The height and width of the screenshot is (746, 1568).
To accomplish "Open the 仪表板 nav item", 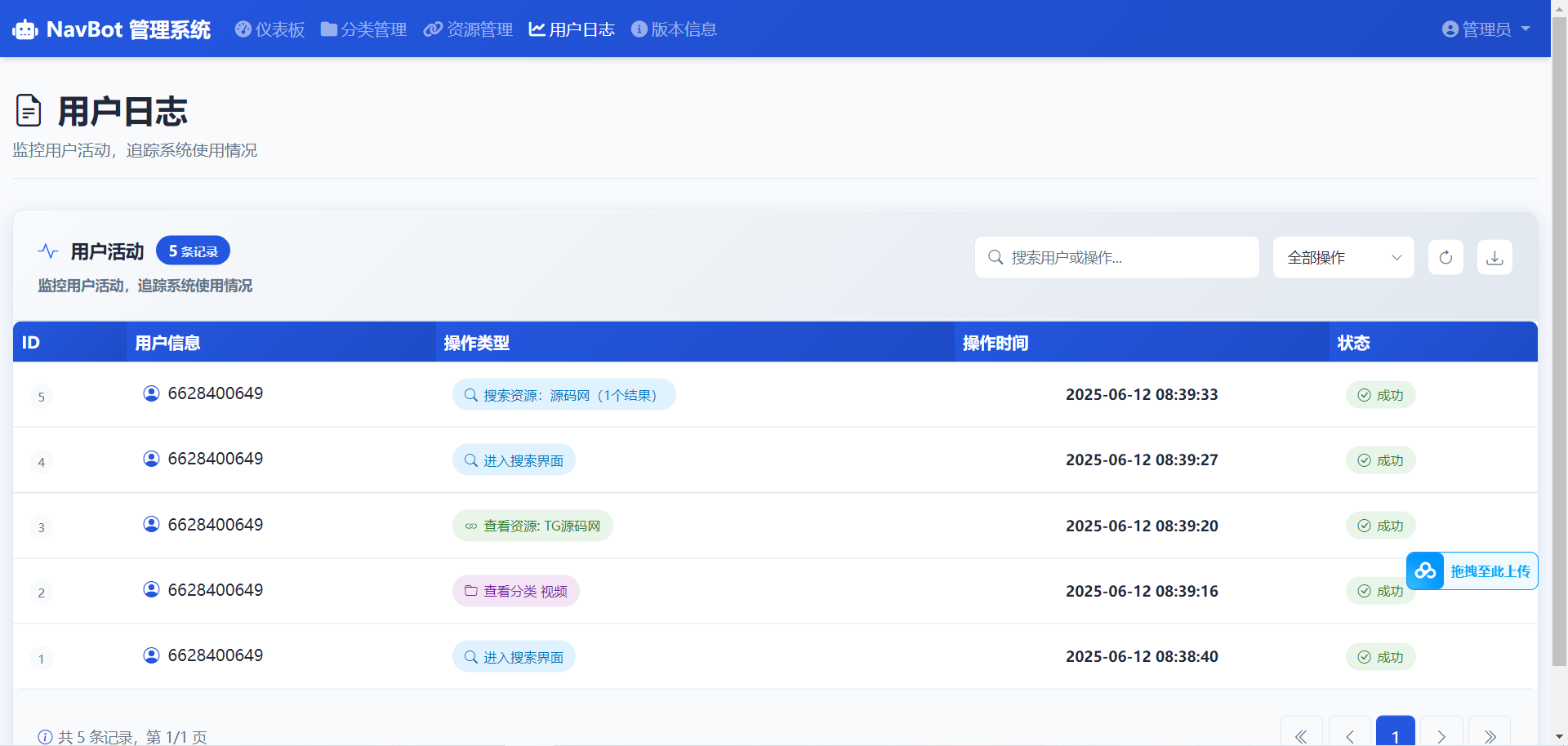I will 269,29.
